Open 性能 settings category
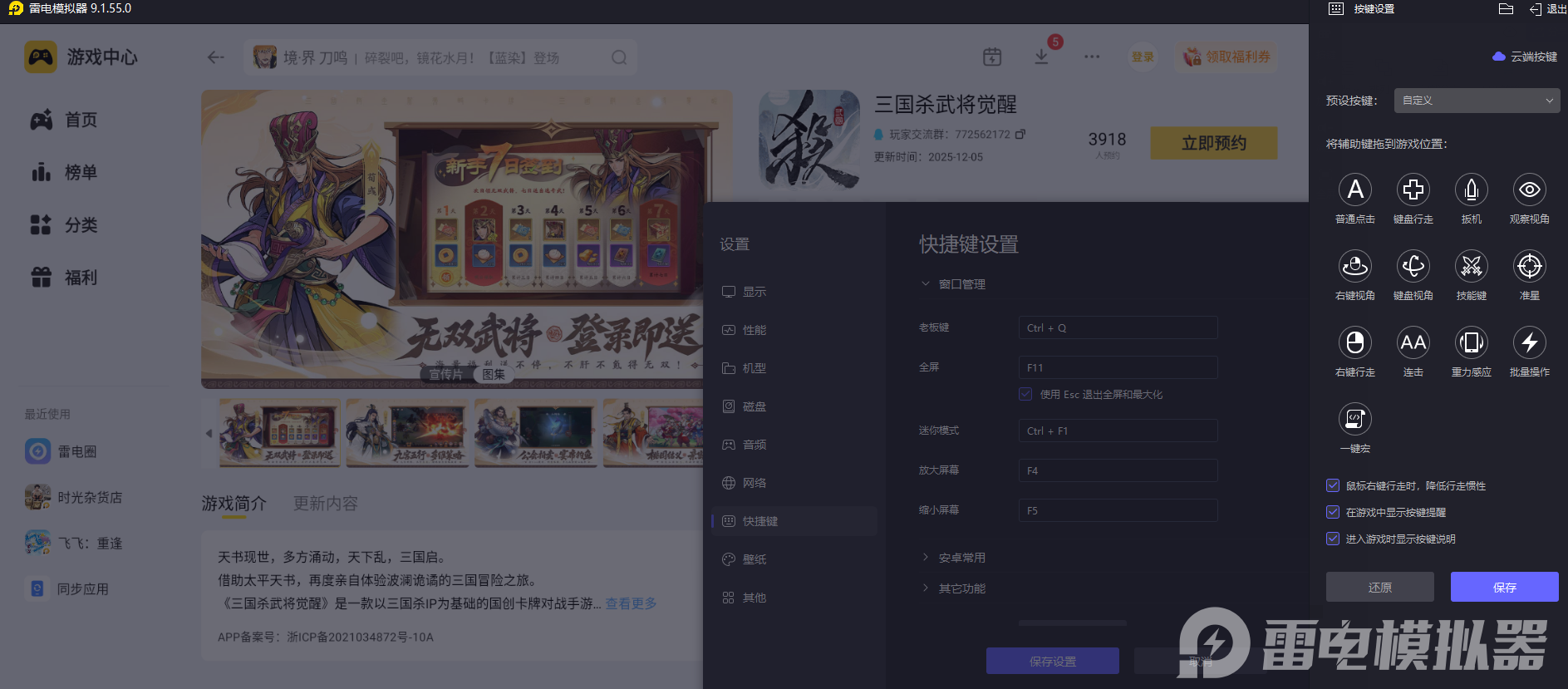The width and height of the screenshot is (1568, 689). coord(794,330)
